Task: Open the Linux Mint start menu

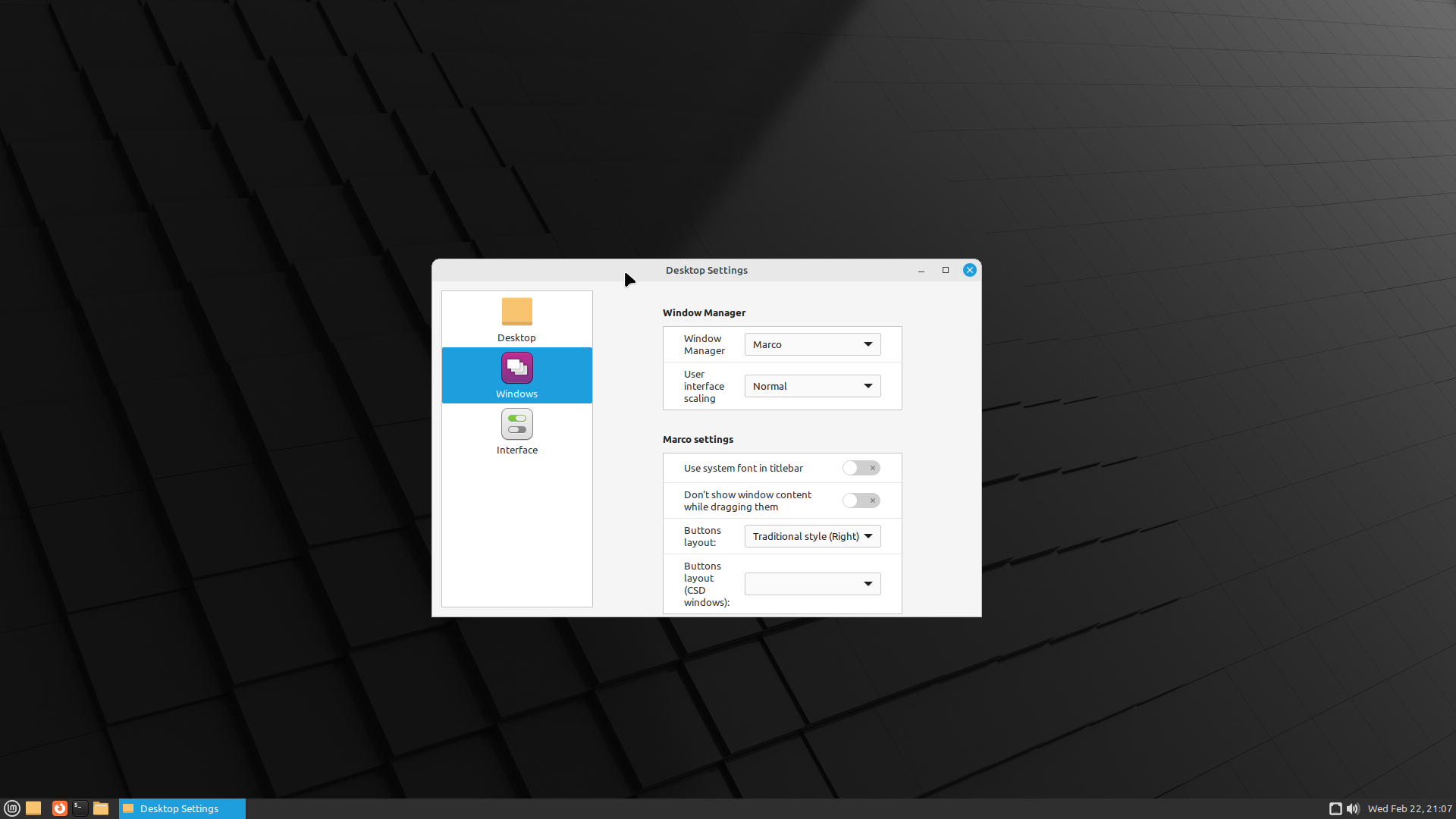Action: click(x=12, y=808)
